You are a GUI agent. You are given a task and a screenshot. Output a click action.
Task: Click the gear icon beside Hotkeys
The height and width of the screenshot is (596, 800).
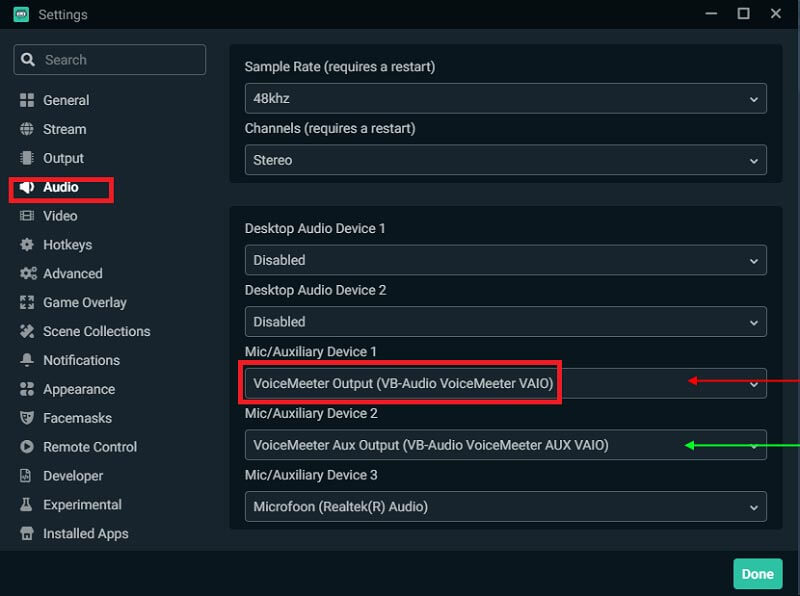coord(27,245)
